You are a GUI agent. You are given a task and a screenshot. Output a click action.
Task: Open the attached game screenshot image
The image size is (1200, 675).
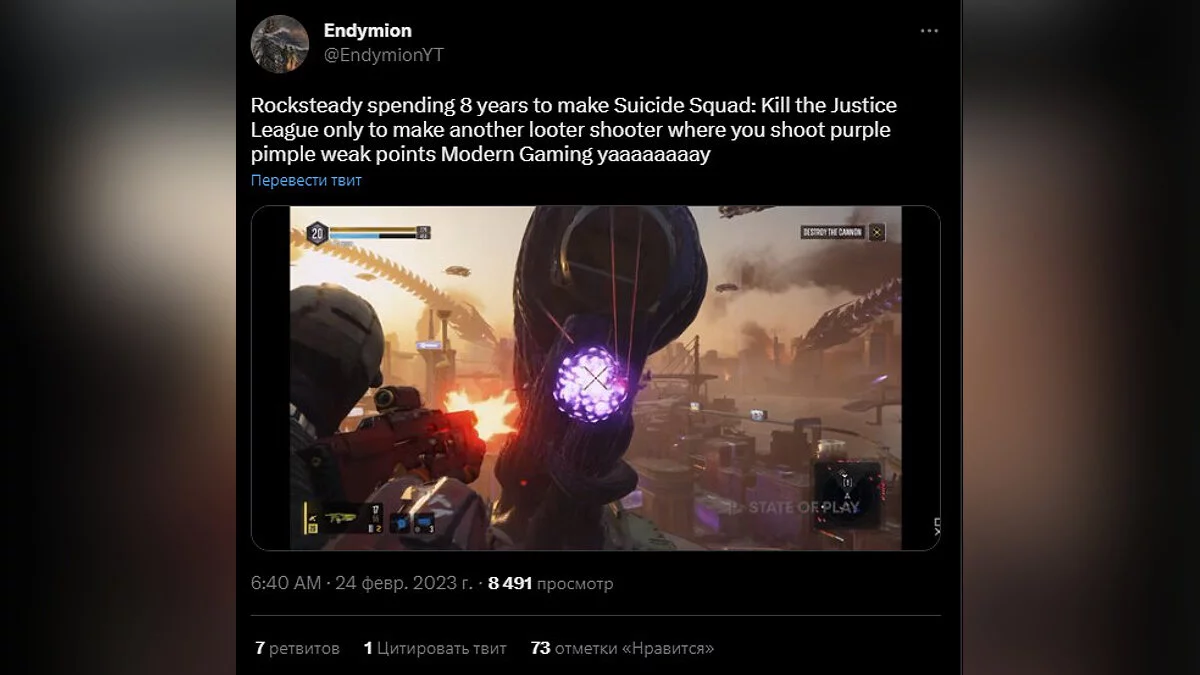[x=595, y=378]
